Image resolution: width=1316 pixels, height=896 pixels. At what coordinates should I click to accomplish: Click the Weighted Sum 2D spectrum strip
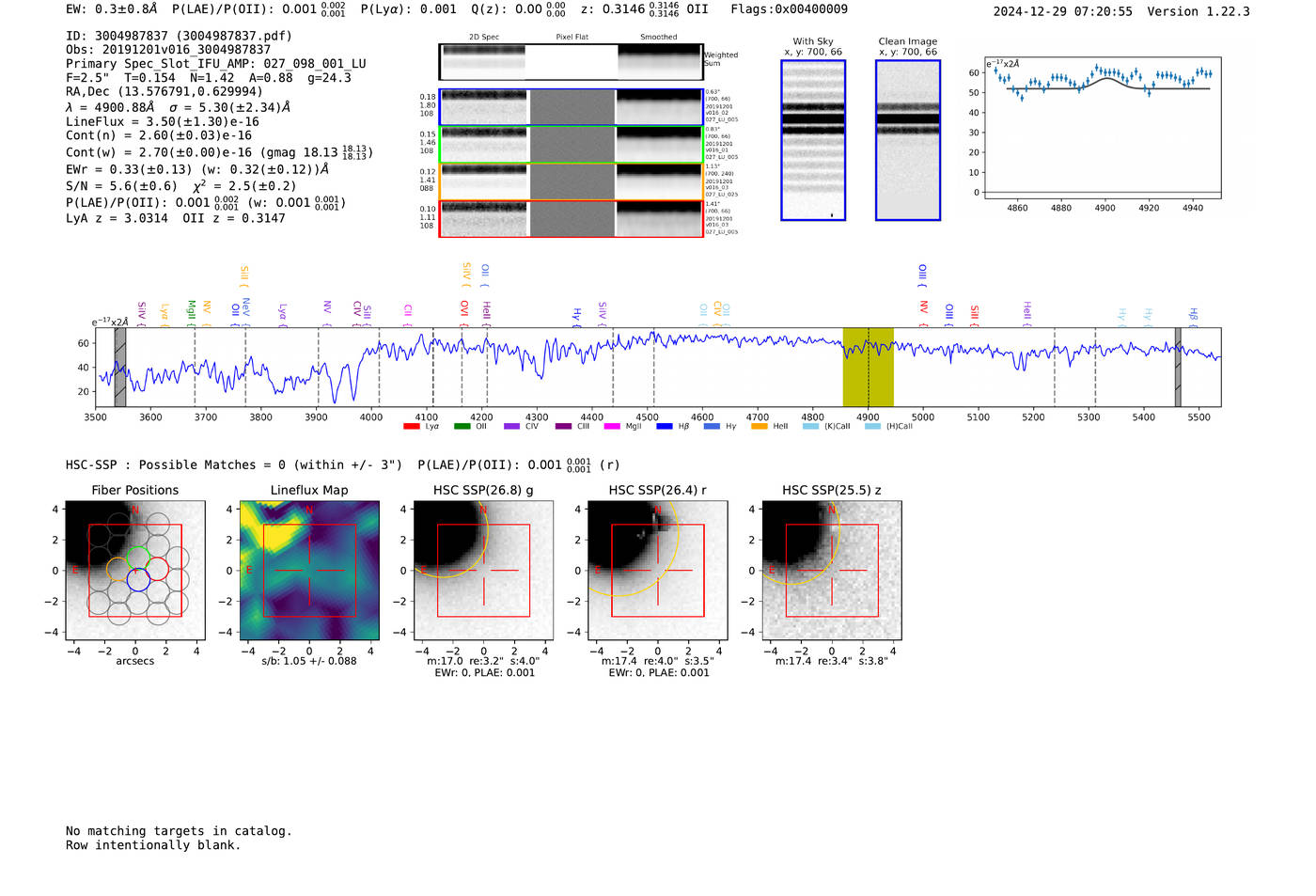point(571,62)
